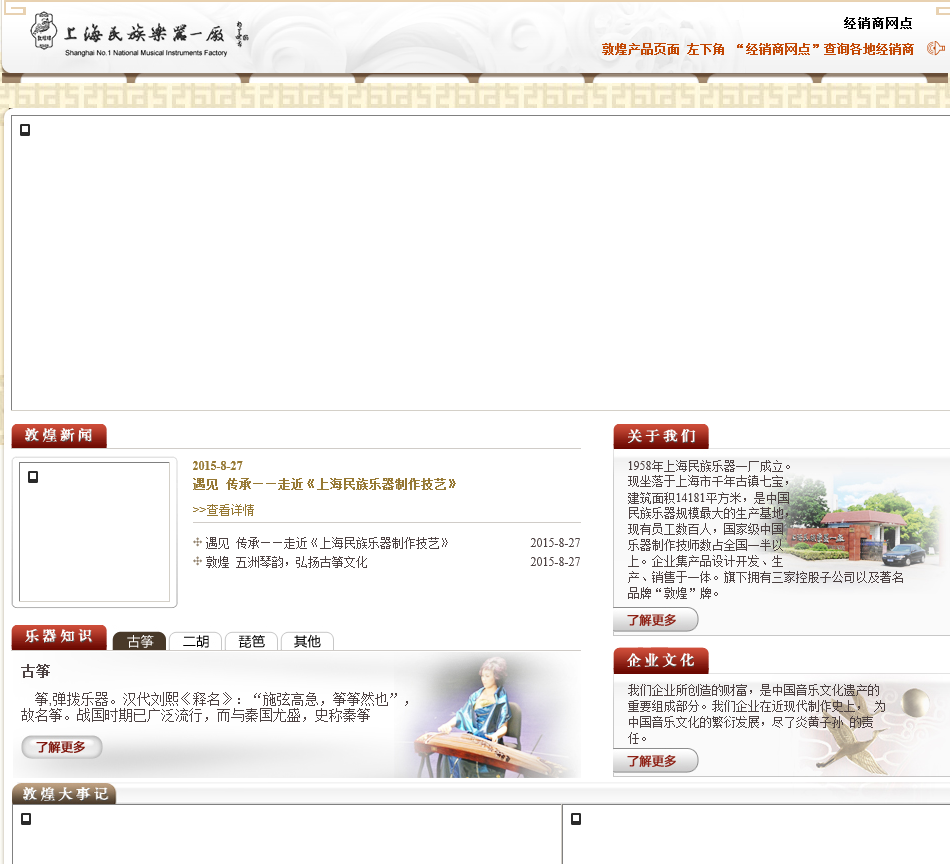Switch to the 二胡 tab
Image resolution: width=950 pixels, height=864 pixels.
coord(195,641)
